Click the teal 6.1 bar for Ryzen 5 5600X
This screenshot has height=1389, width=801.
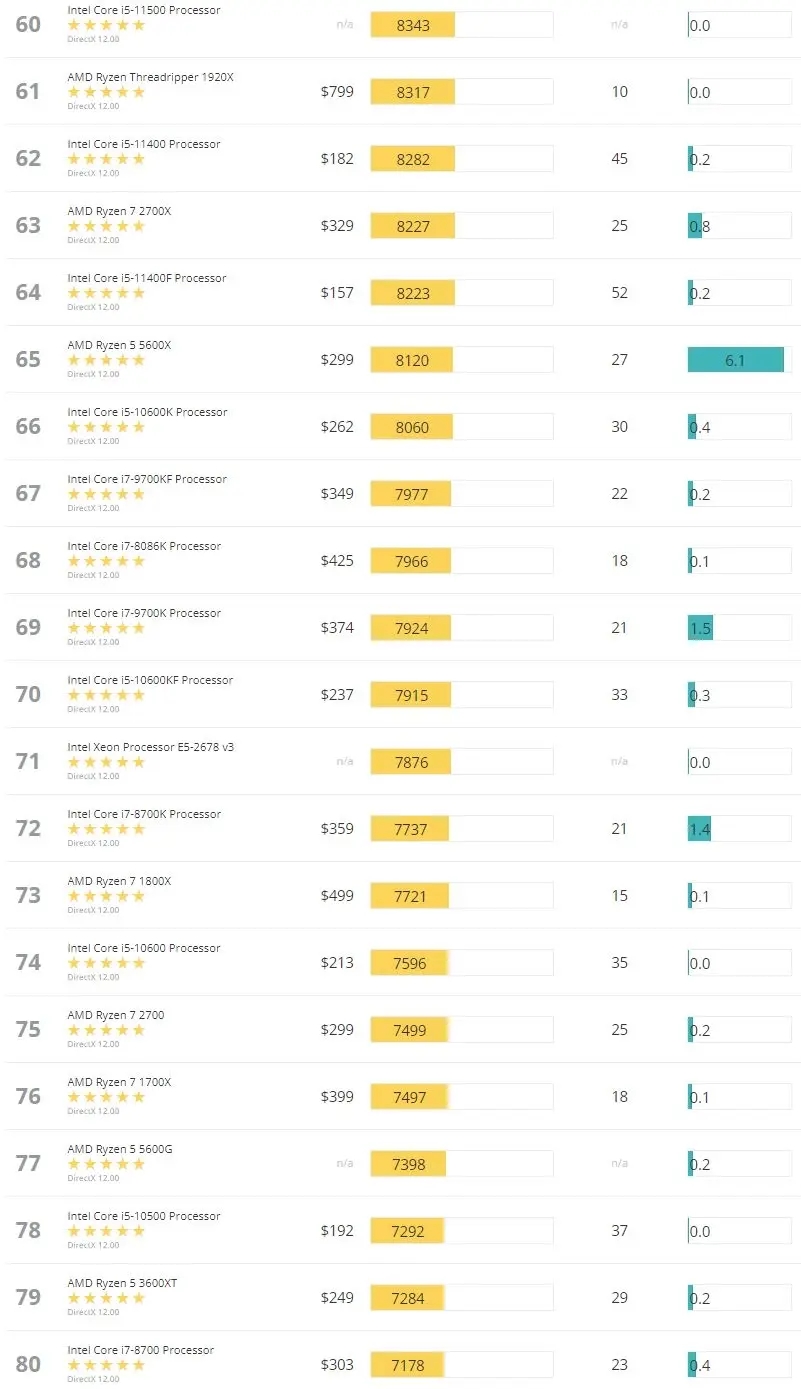(737, 359)
